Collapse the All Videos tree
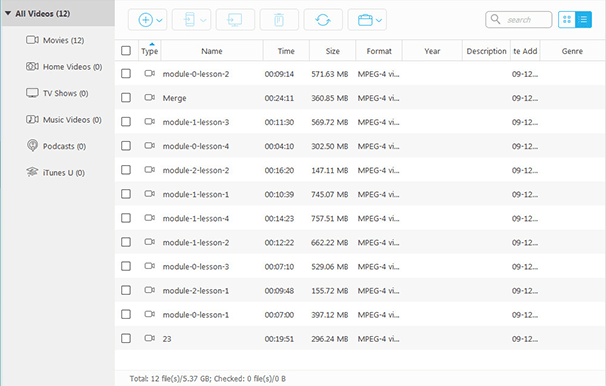Screen dimensions: 606x386 [8, 14]
